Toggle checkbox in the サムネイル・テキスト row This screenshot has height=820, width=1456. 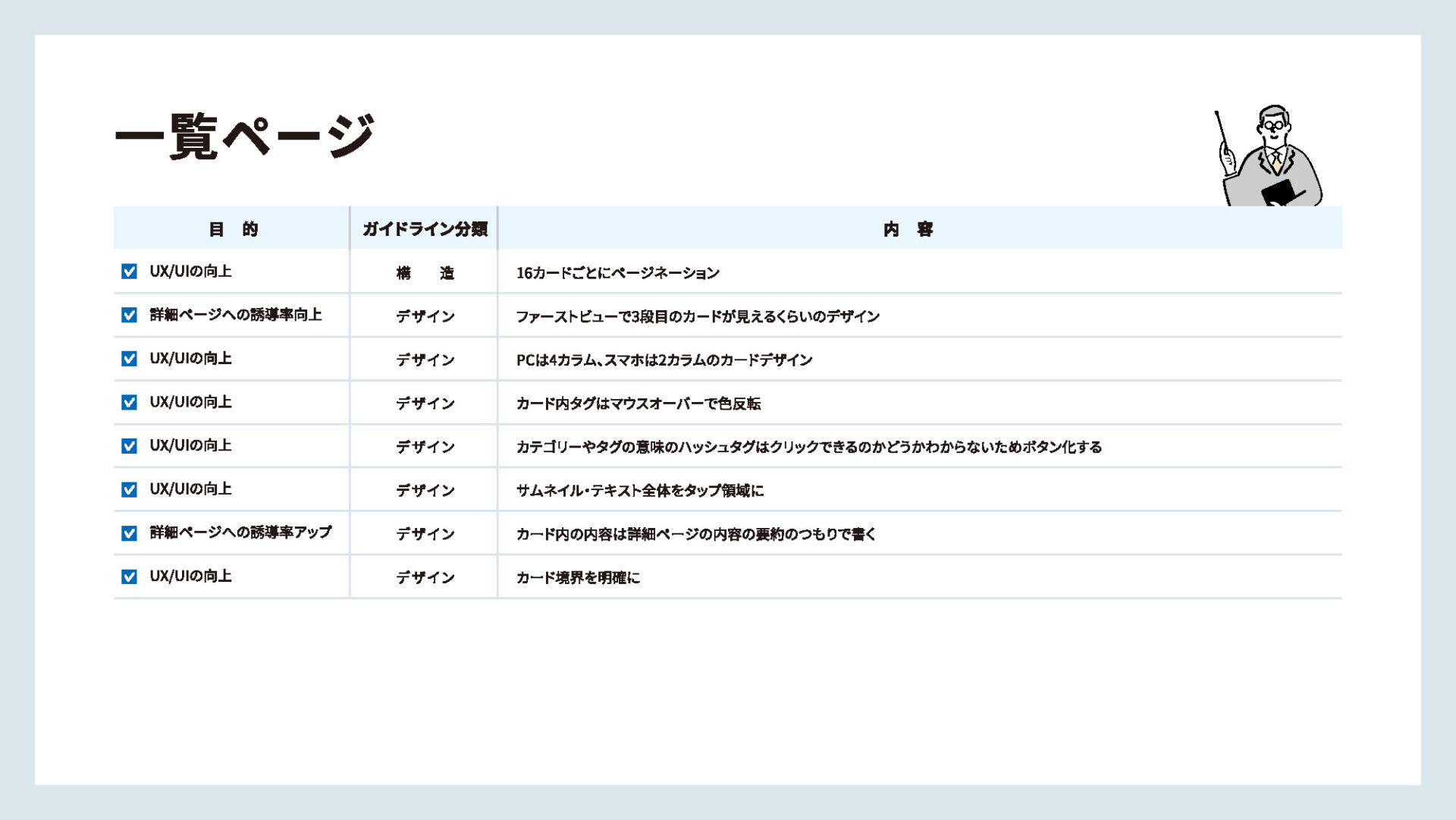pos(130,489)
